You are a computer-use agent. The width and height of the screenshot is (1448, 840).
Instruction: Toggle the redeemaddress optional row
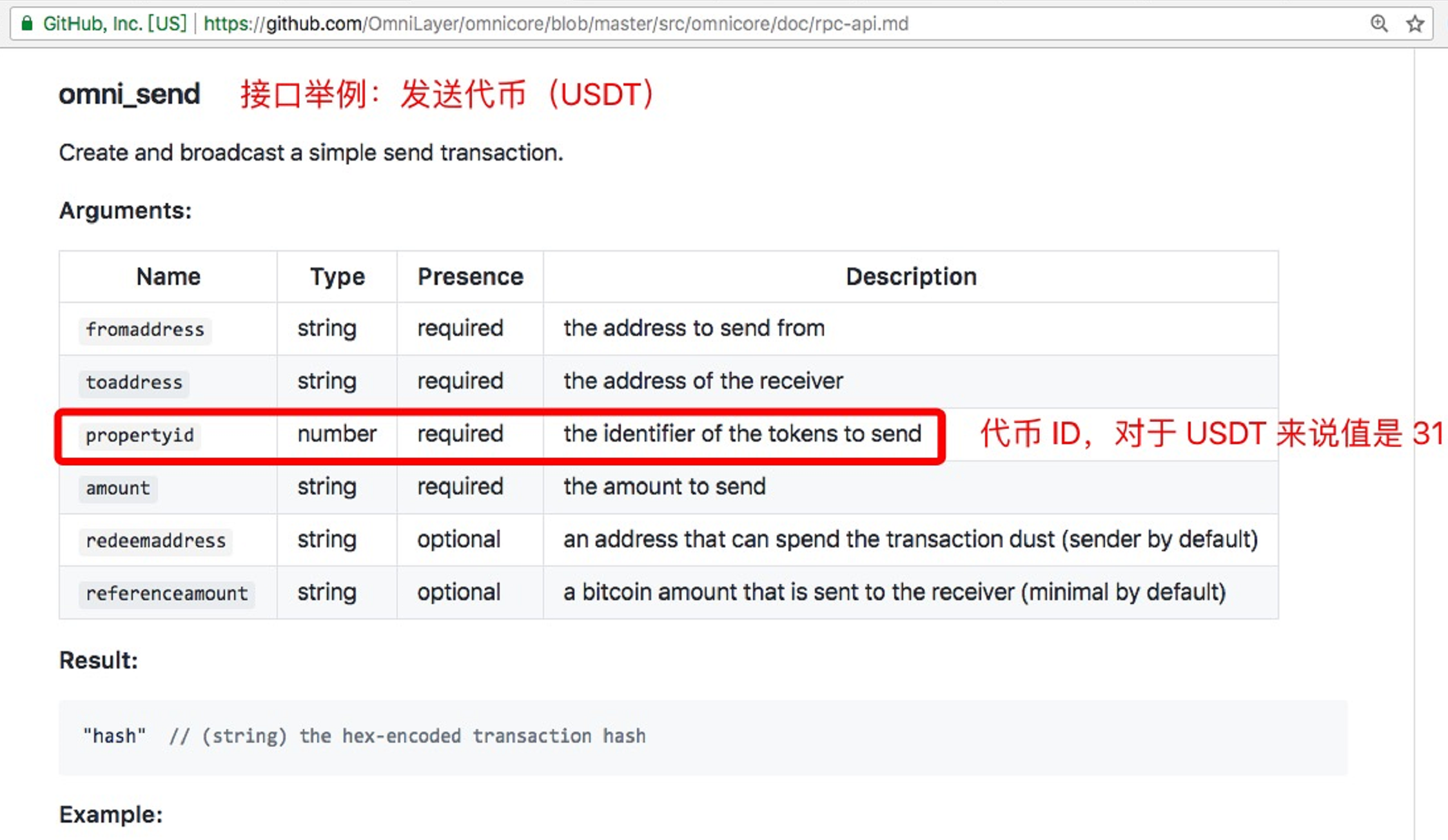[668, 540]
